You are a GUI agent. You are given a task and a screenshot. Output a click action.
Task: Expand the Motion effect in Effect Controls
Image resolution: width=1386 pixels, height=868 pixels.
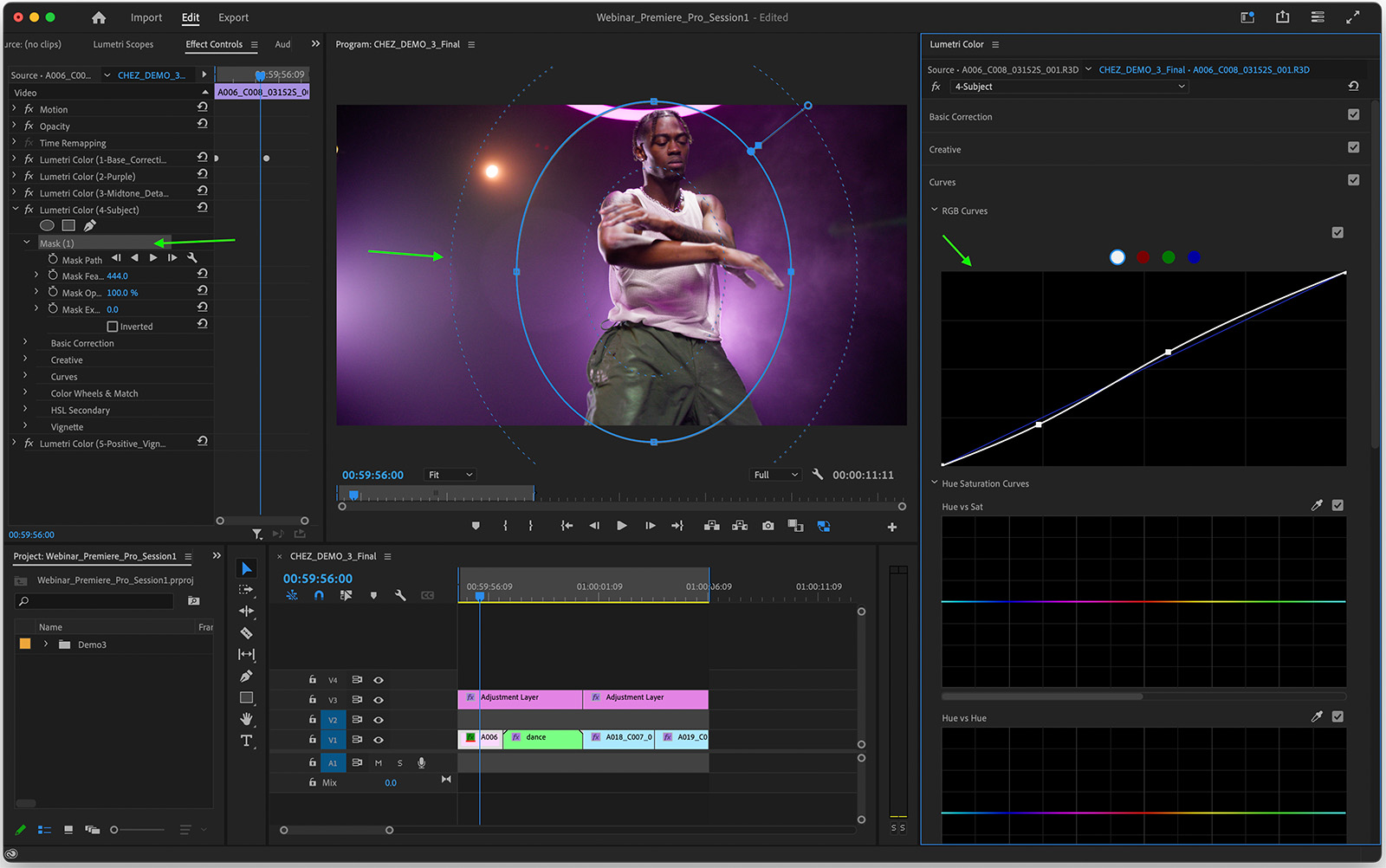[x=14, y=108]
